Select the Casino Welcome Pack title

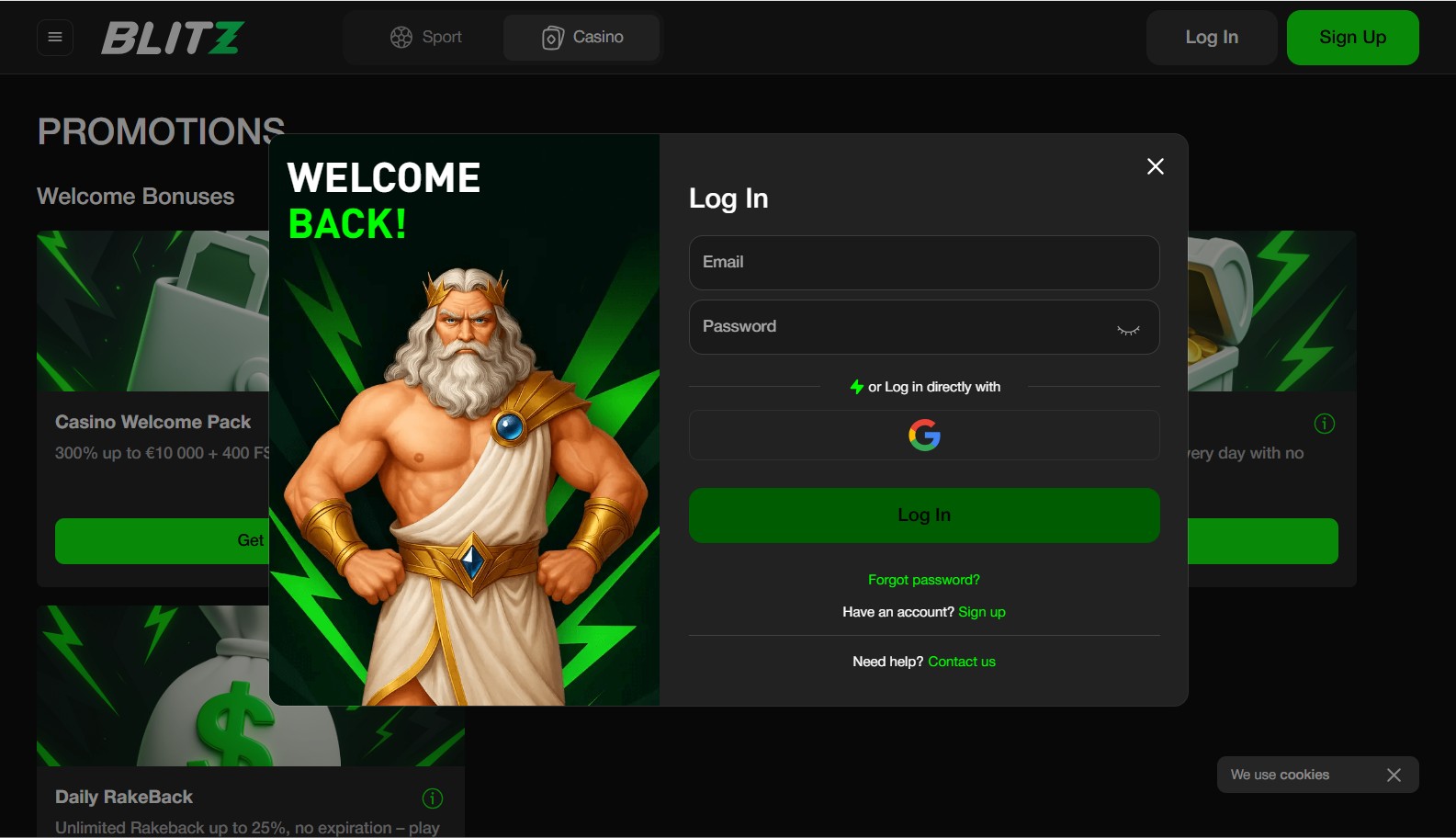(x=152, y=422)
